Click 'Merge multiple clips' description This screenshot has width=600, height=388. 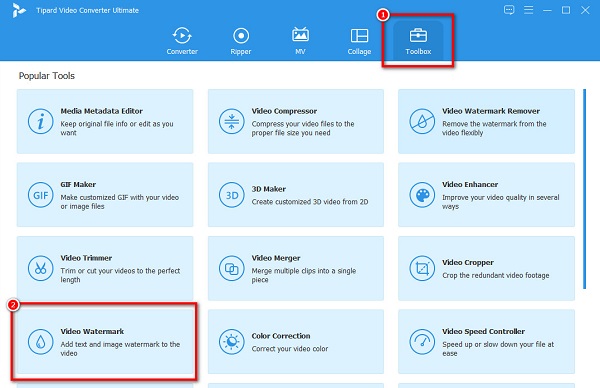[x=304, y=275]
